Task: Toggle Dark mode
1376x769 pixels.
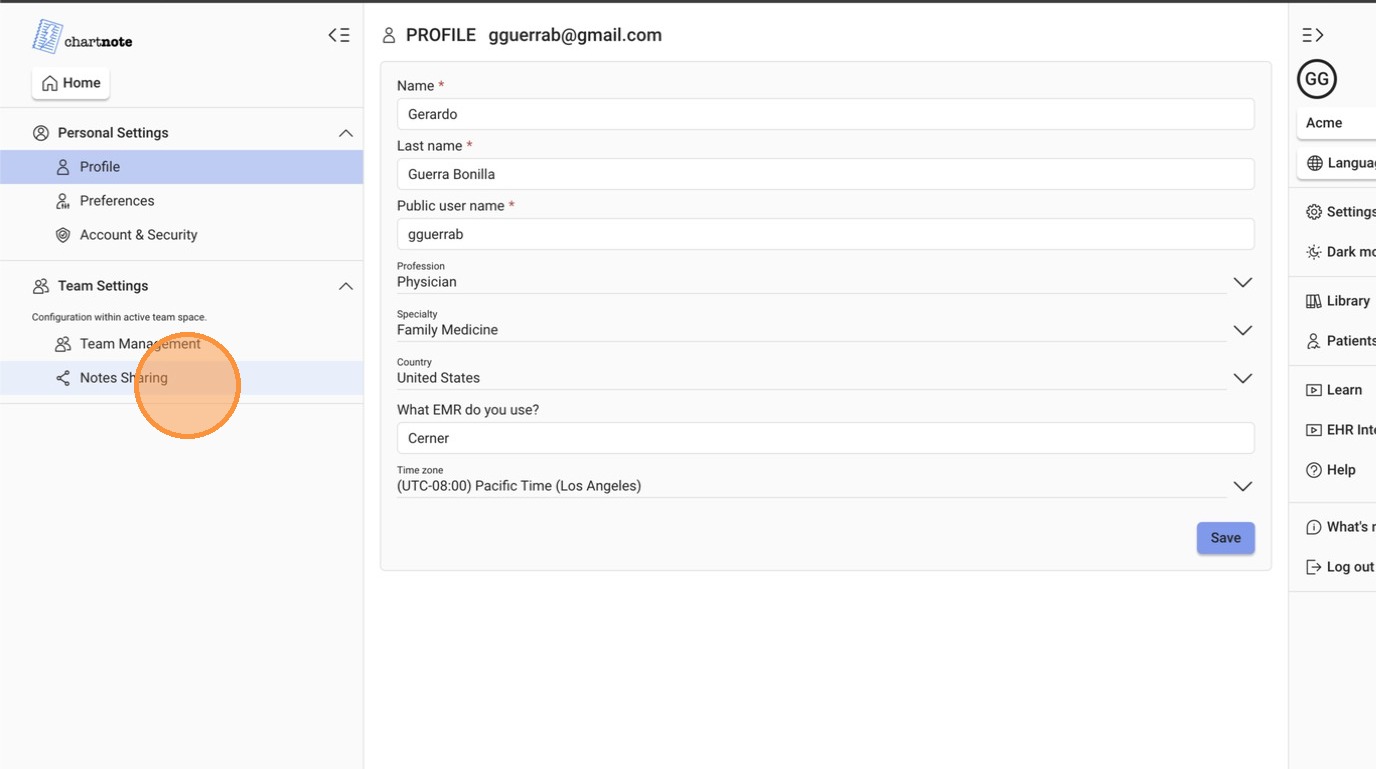Action: (x=1340, y=252)
